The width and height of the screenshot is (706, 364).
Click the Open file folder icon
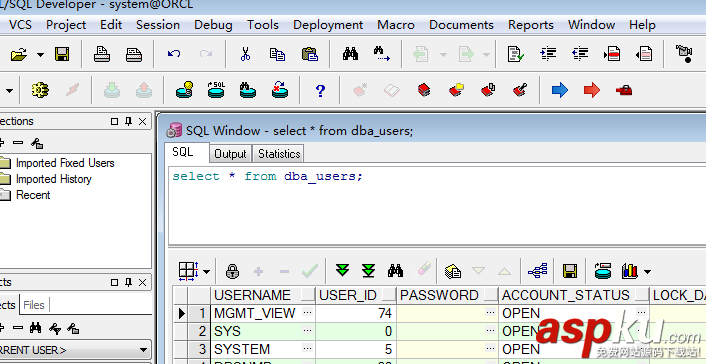pos(18,55)
